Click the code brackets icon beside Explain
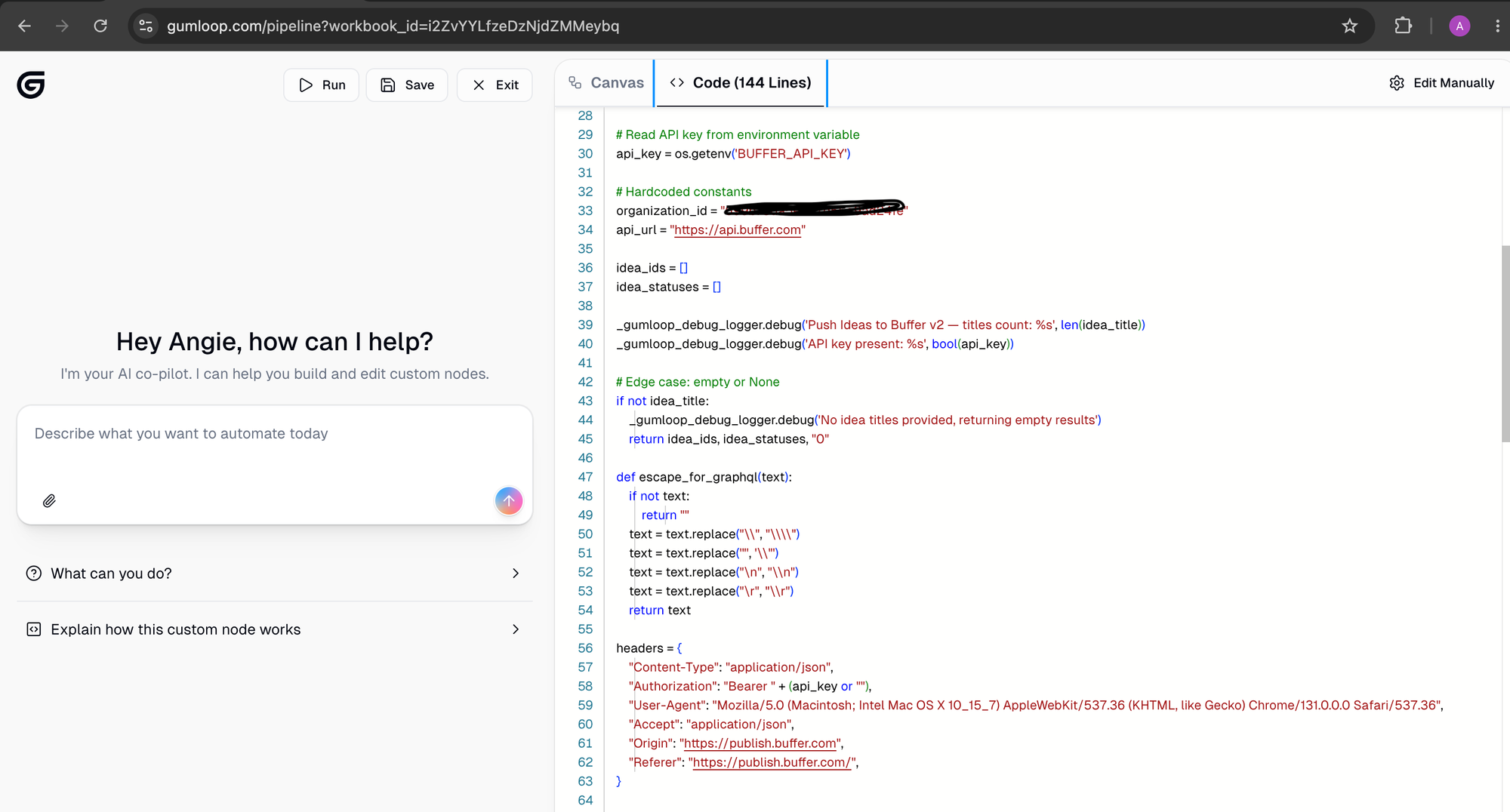Image resolution: width=1510 pixels, height=812 pixels. pos(34,629)
